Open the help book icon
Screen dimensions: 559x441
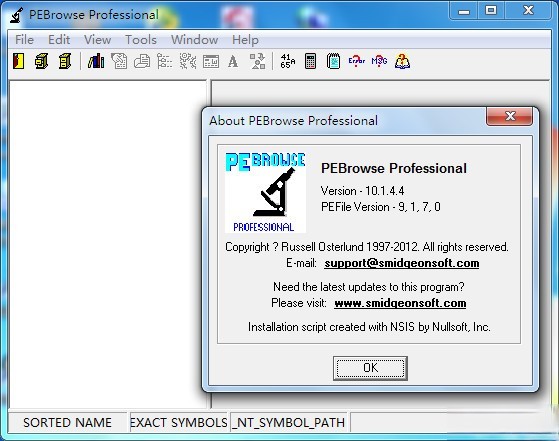402,61
